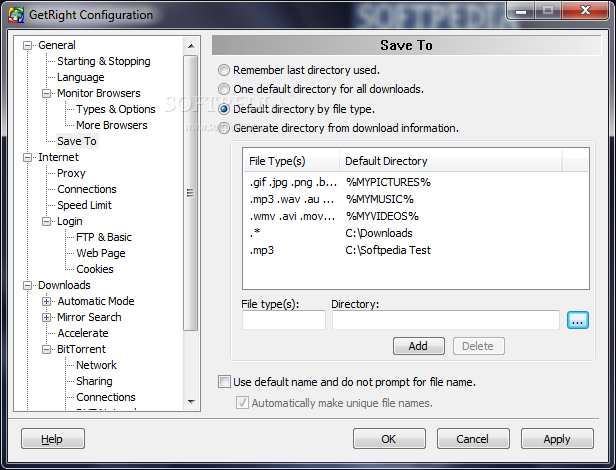Click tree scrollbar down arrow
Viewport: 616px width, 470px height.
click(x=191, y=402)
